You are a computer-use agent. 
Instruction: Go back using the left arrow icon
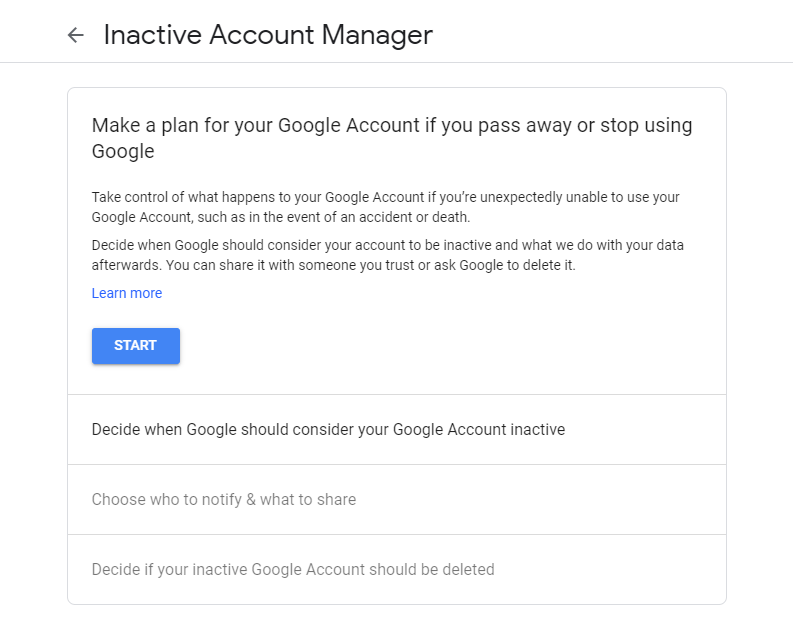point(75,35)
